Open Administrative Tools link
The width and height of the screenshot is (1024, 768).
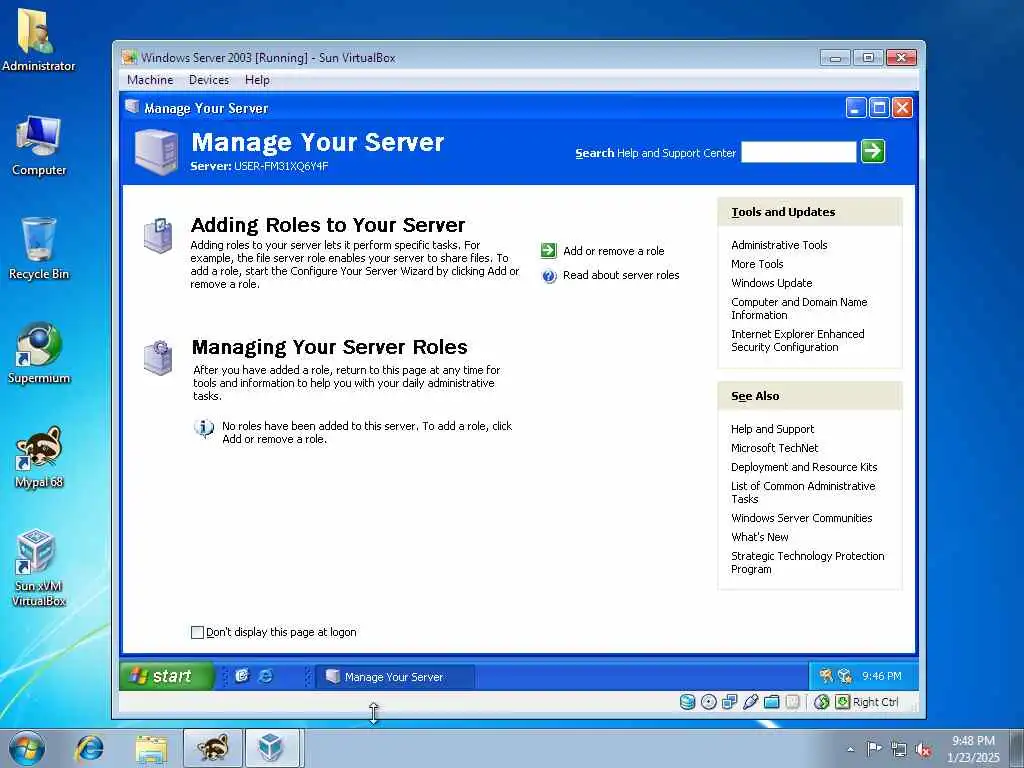779,245
